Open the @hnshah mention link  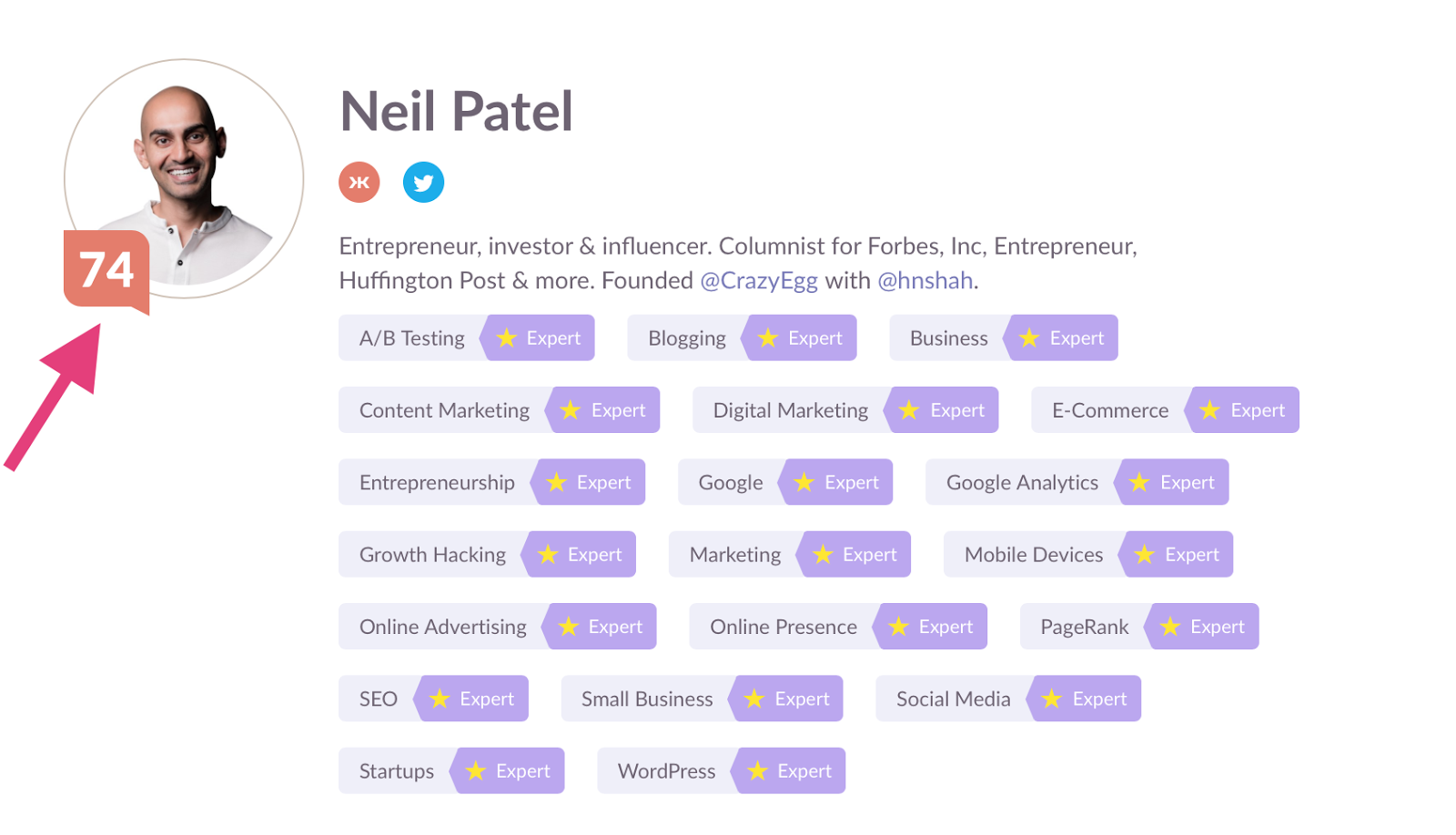coord(925,281)
